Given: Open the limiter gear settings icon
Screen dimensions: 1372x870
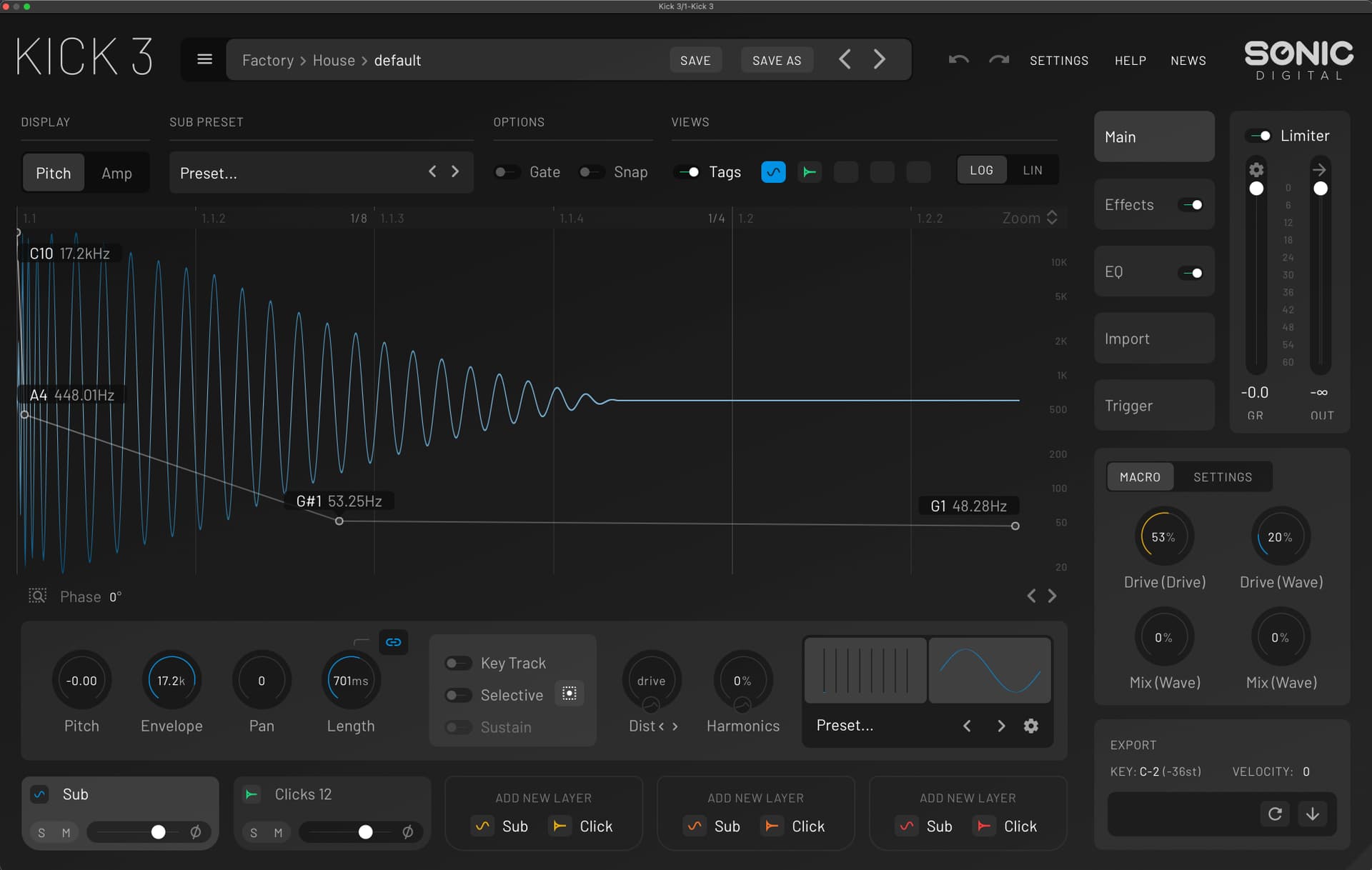Looking at the screenshot, I should (x=1256, y=169).
